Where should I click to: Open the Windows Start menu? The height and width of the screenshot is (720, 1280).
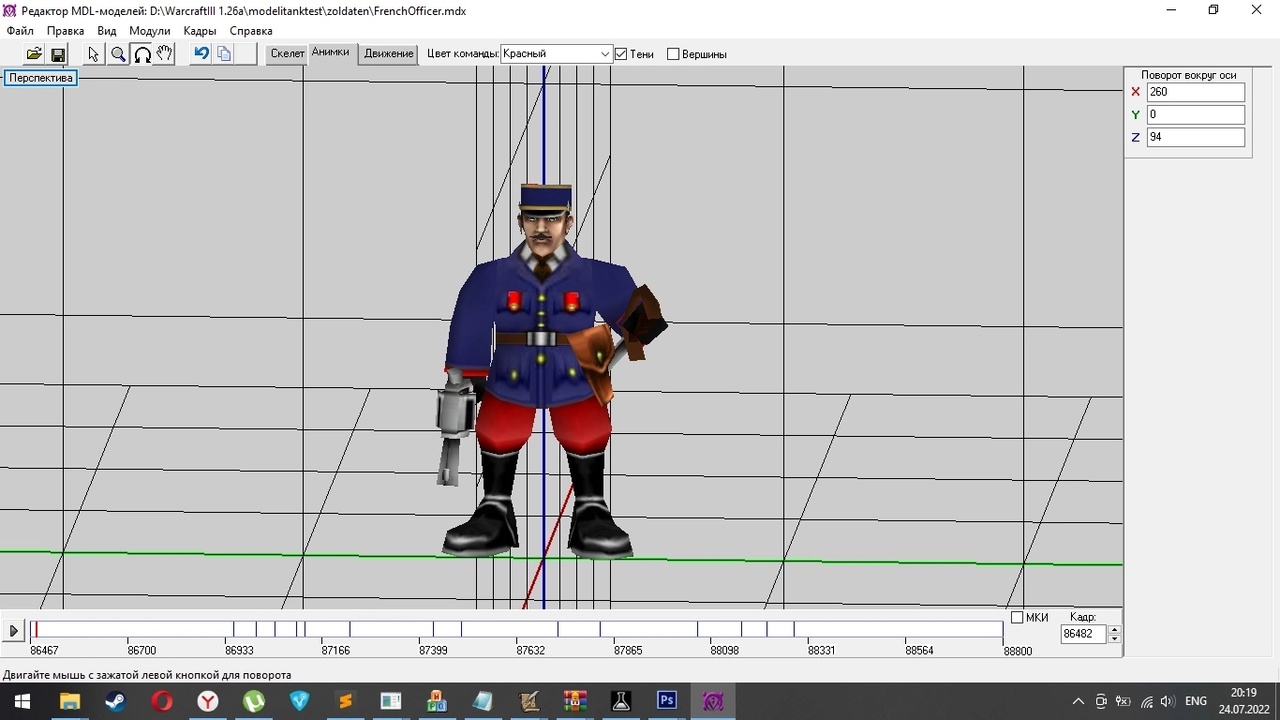(x=22, y=701)
